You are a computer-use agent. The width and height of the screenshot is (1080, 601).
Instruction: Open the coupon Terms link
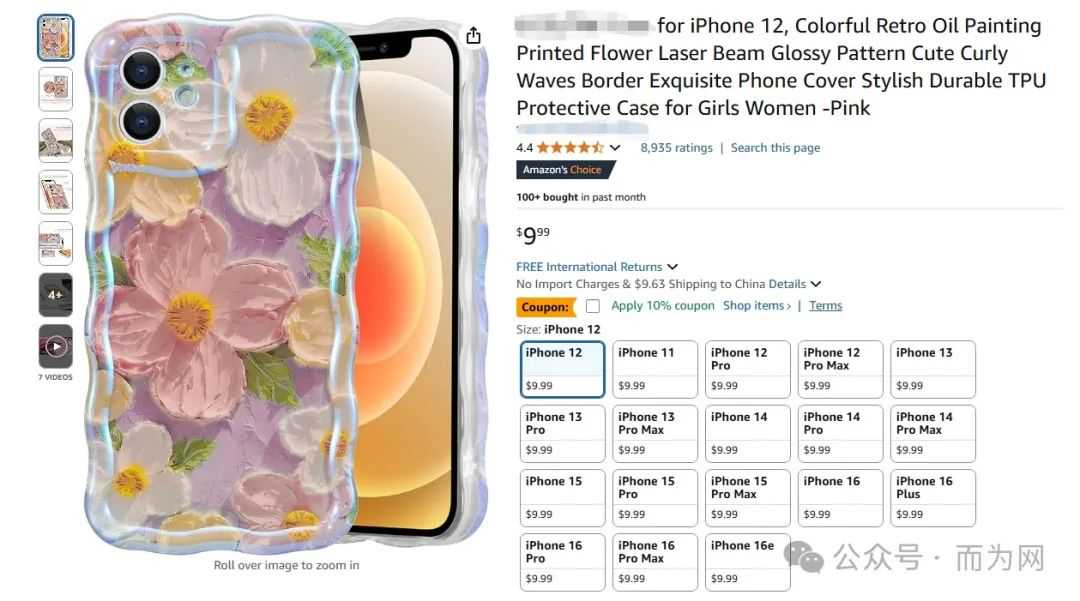tap(825, 306)
